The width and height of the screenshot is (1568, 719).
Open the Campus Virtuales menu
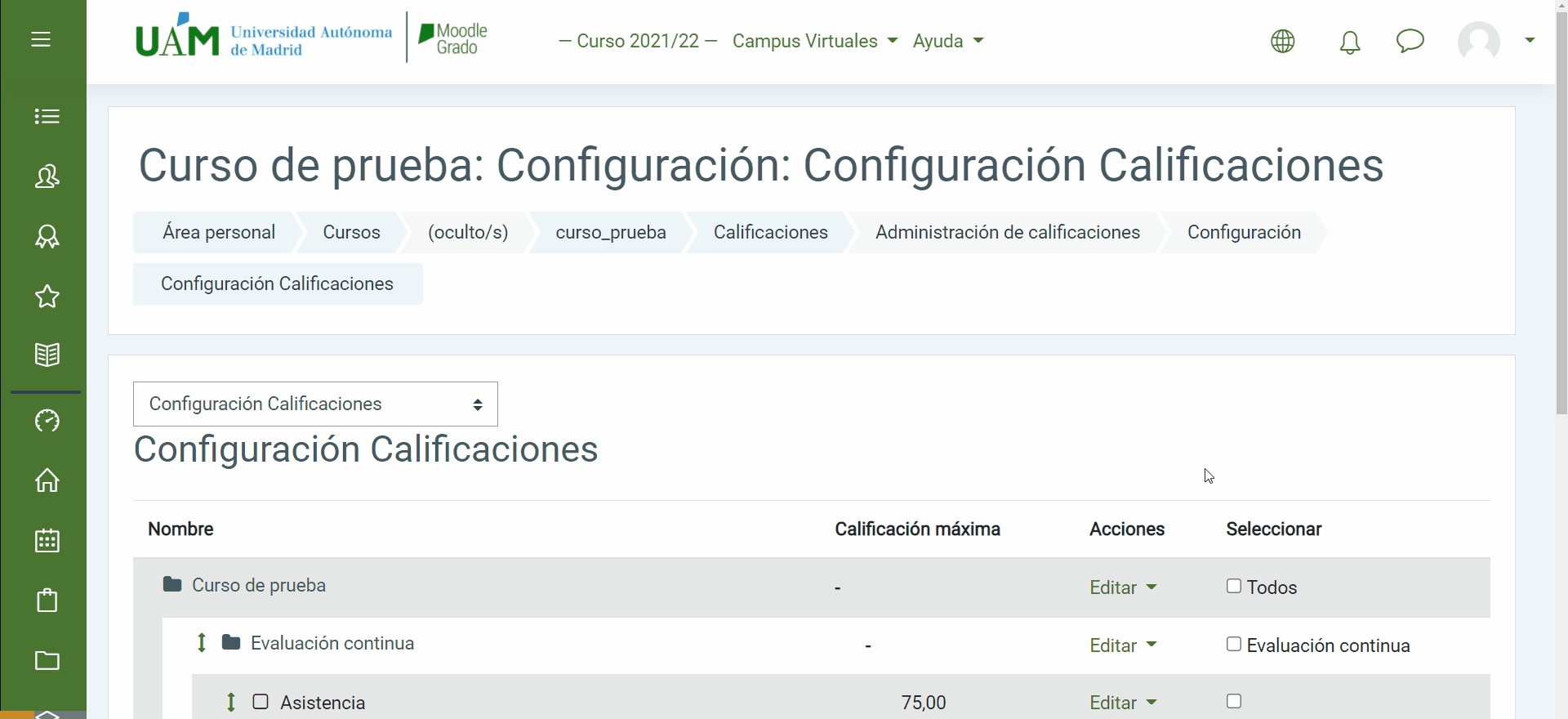(x=814, y=41)
